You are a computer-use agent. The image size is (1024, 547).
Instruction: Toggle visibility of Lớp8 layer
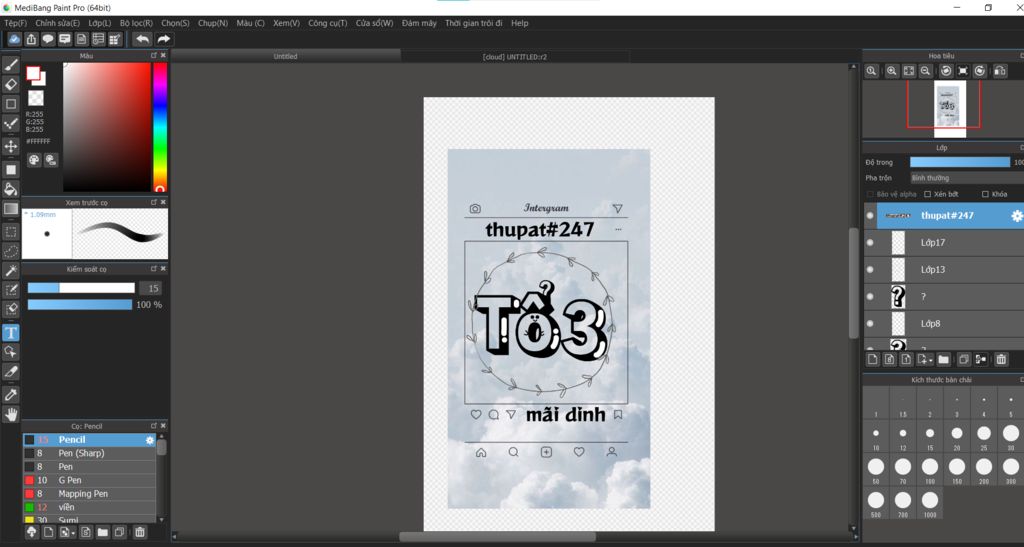[x=870, y=324]
